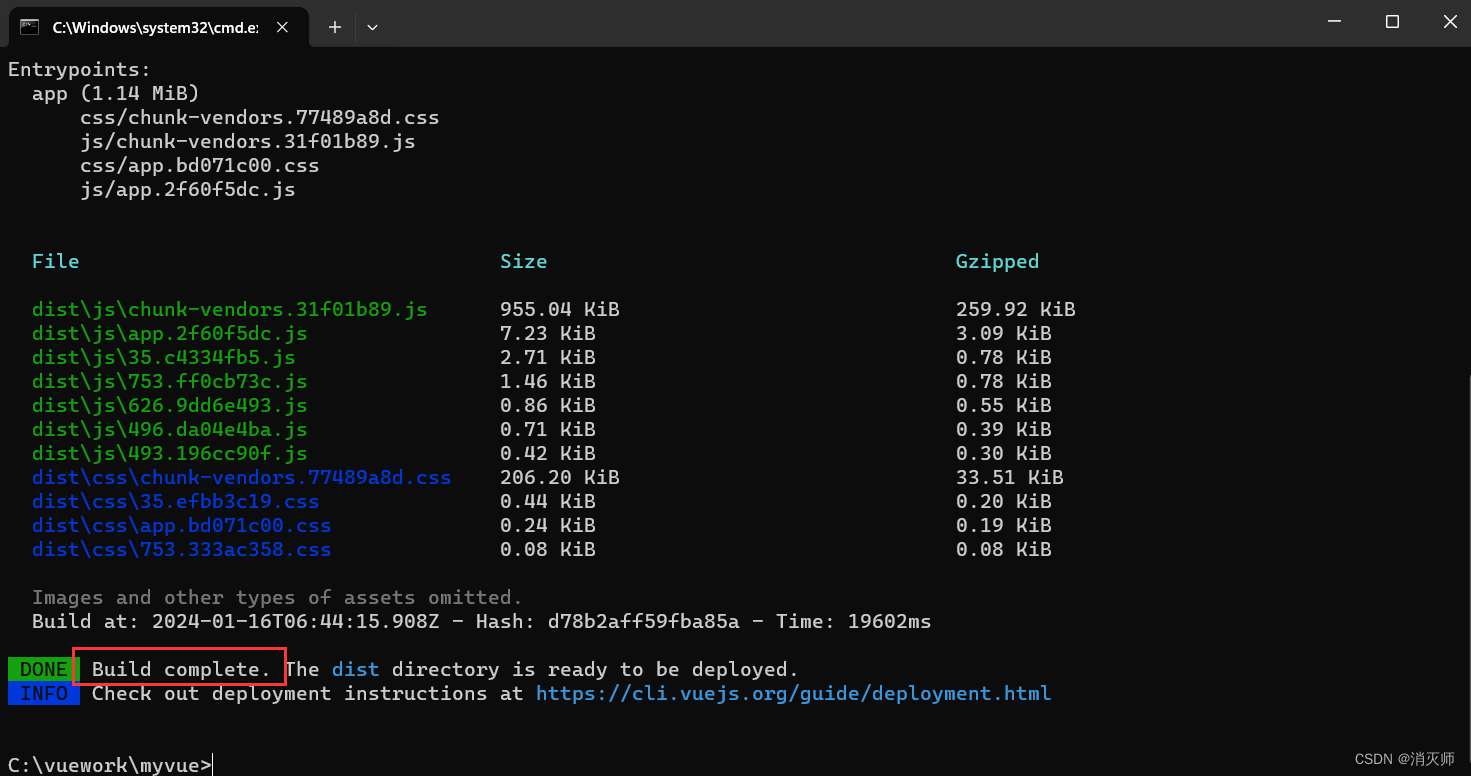Click dist\js\chunk-vendors.31f01b89.js file path

coord(227,309)
